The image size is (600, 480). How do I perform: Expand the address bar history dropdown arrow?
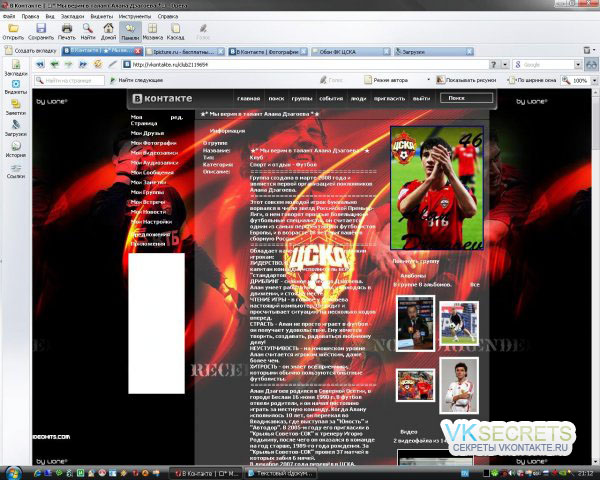505,65
